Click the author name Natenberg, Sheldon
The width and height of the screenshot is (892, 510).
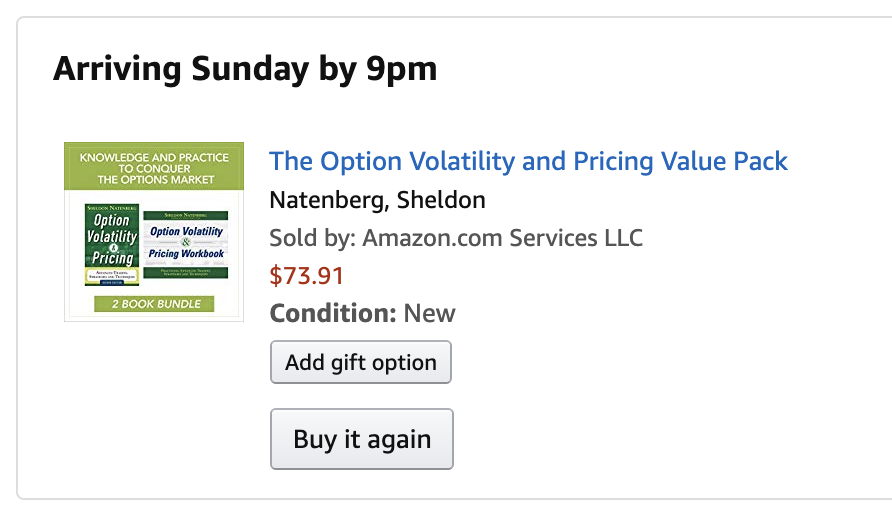(x=377, y=200)
